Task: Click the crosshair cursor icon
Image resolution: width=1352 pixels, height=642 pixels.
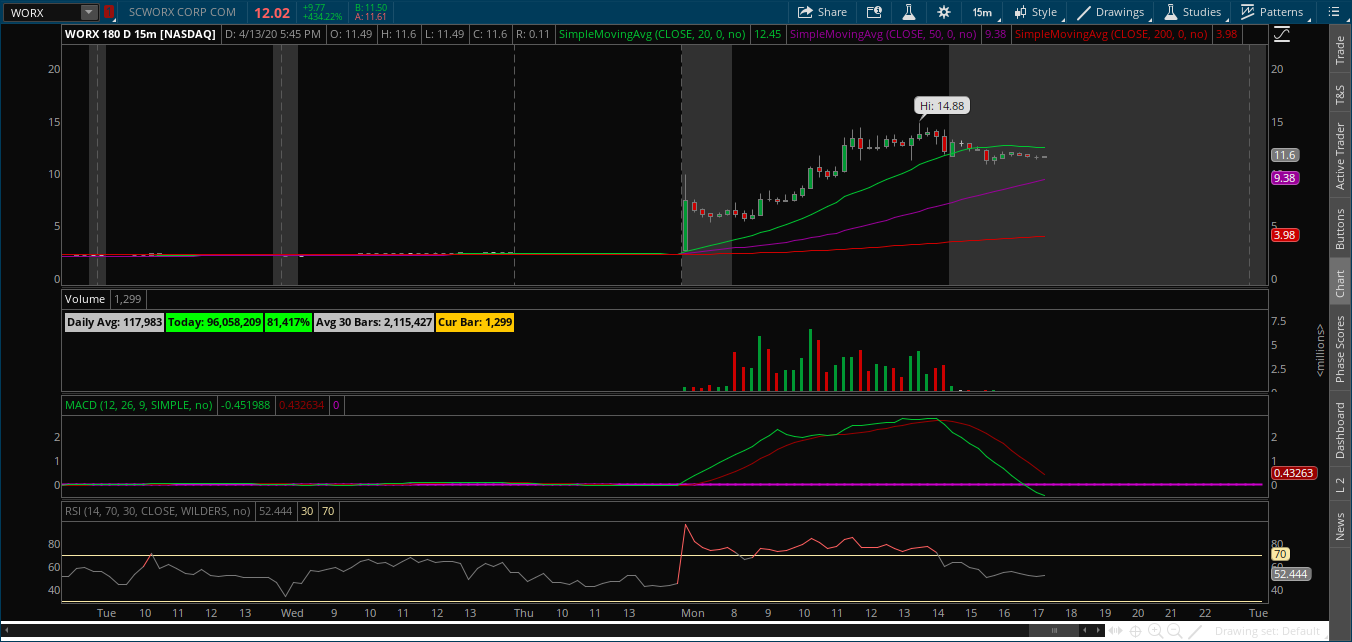Action: point(1135,631)
